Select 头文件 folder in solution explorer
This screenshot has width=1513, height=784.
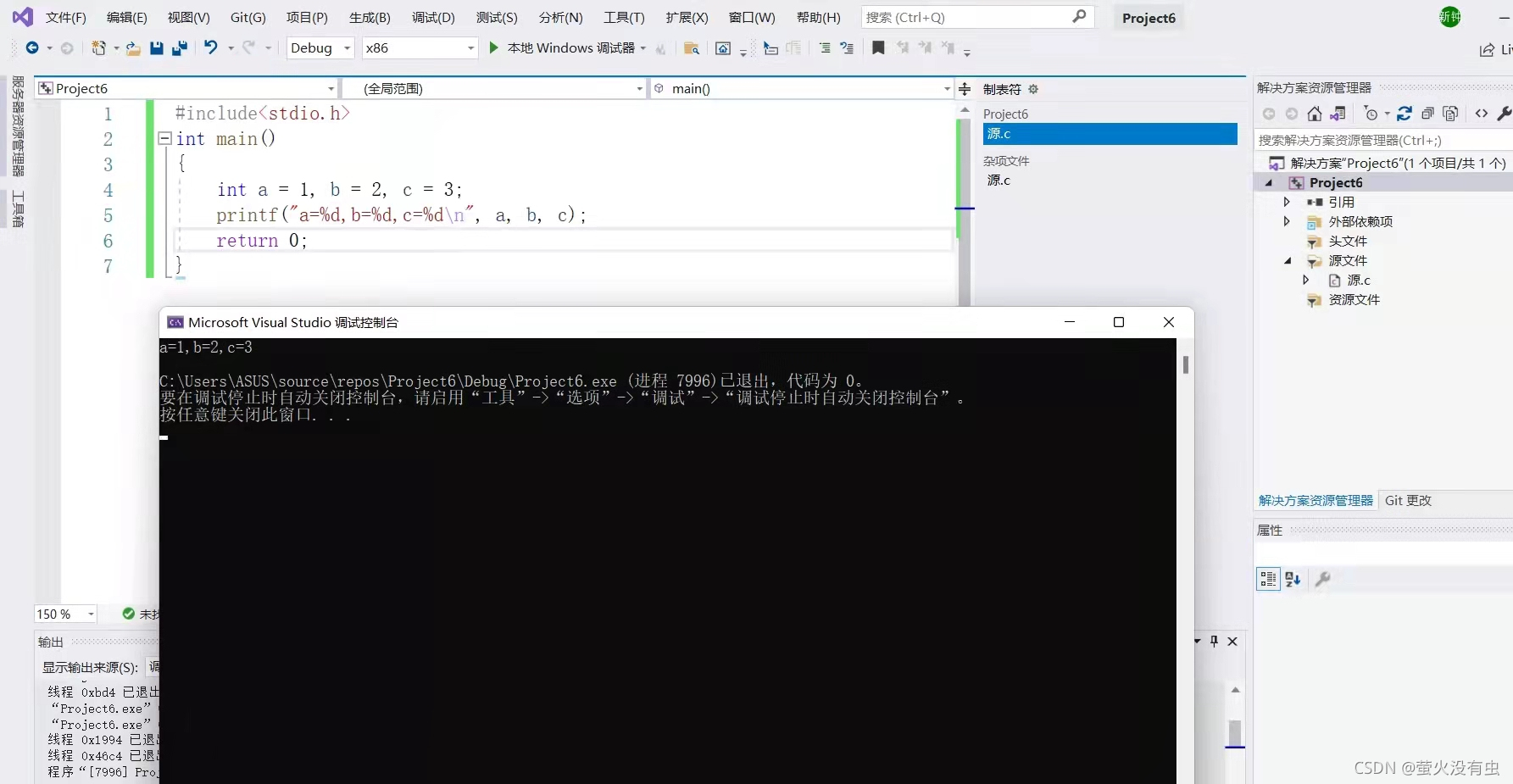click(1348, 242)
